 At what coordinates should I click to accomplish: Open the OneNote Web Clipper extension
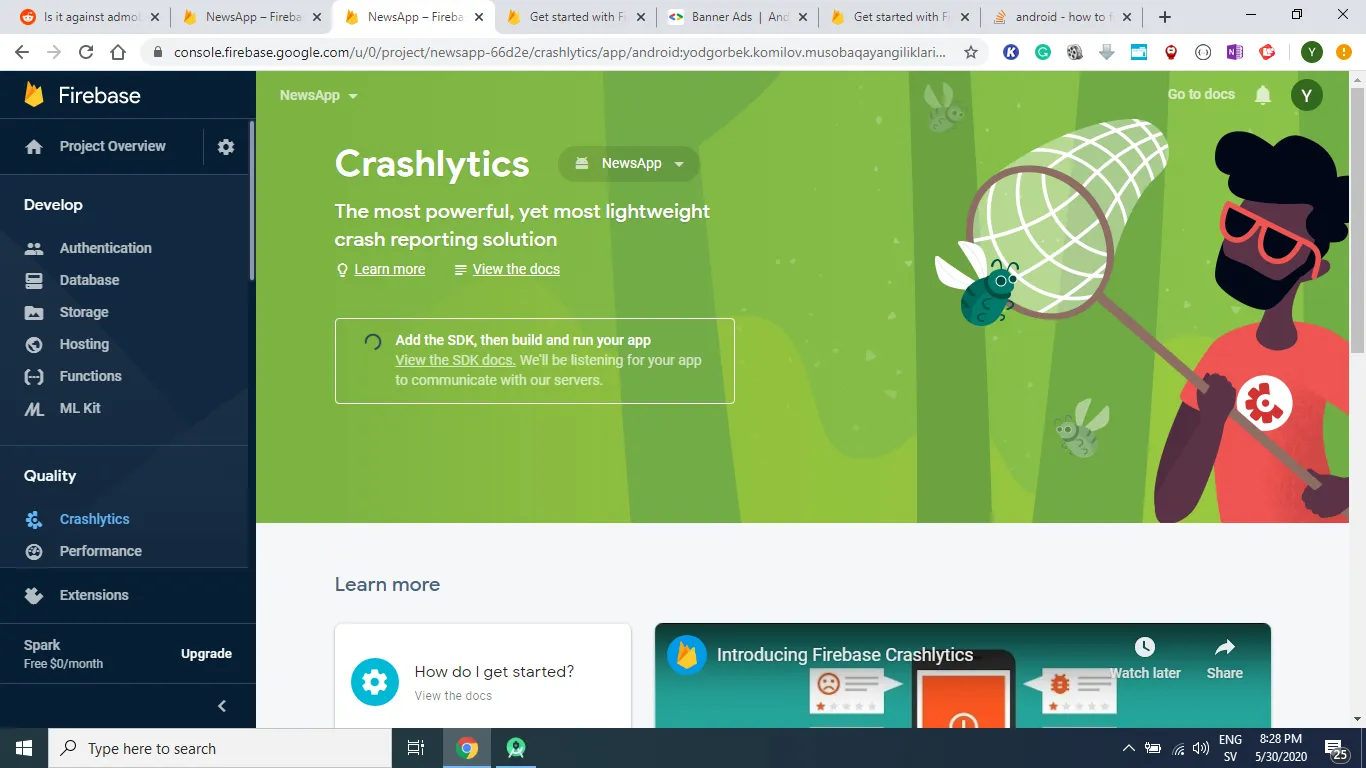click(x=1235, y=53)
